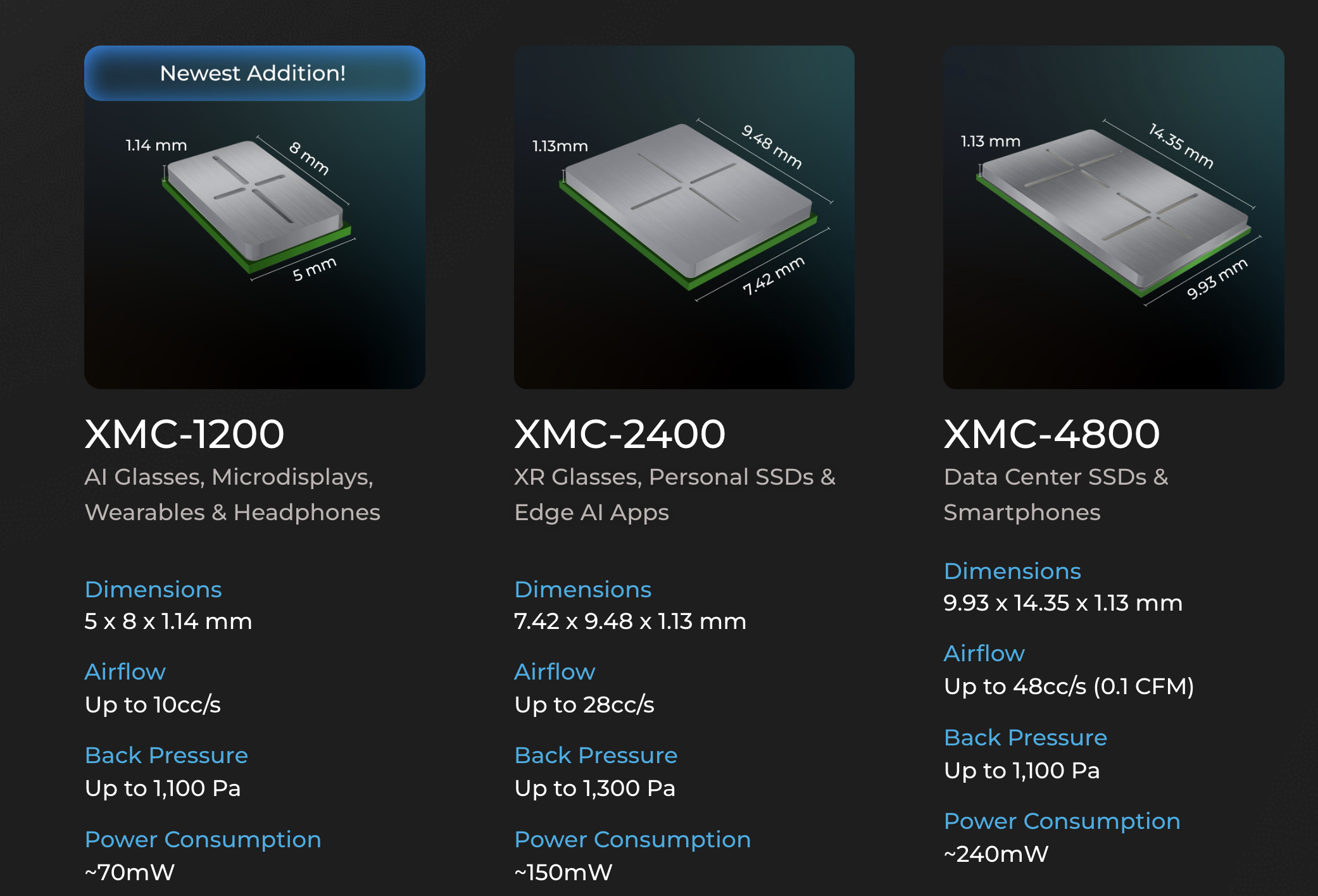
Task: Click Power Consumption heading under XMC-1200
Action: click(x=203, y=840)
